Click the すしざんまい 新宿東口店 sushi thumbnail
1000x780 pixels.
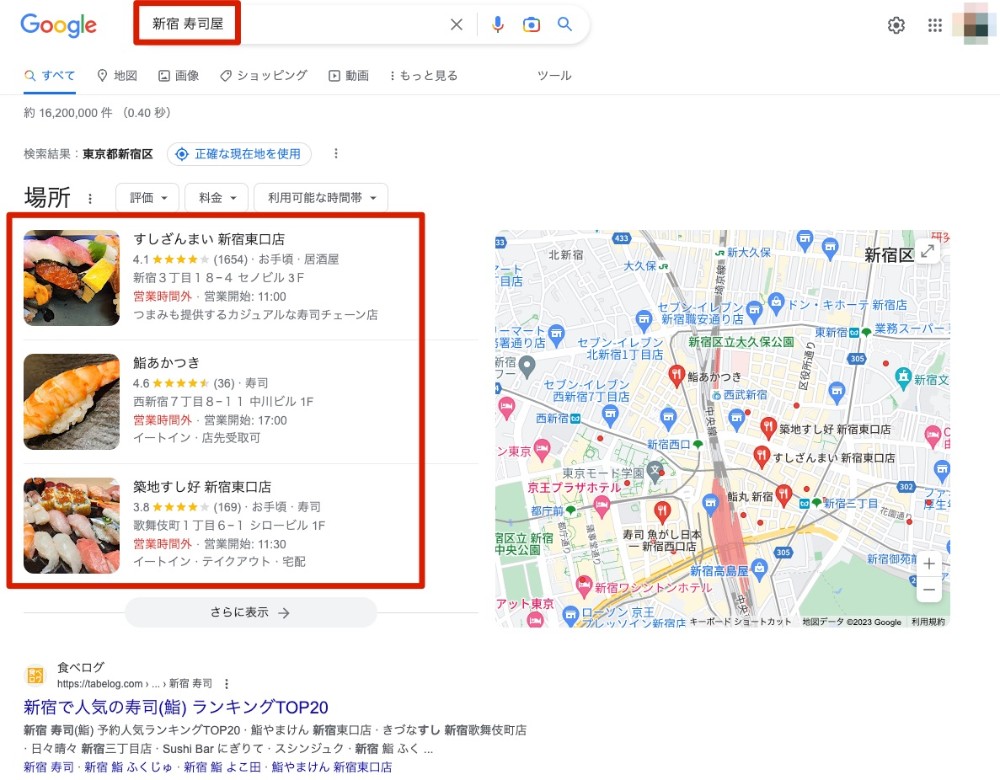point(70,277)
